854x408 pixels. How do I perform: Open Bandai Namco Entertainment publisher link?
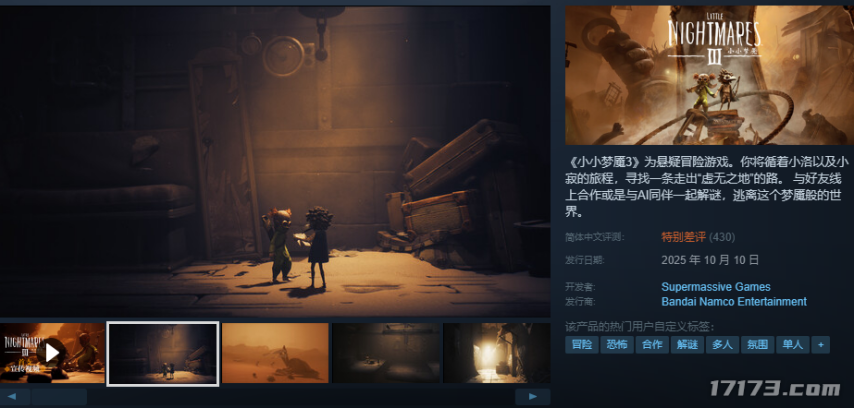pos(733,301)
